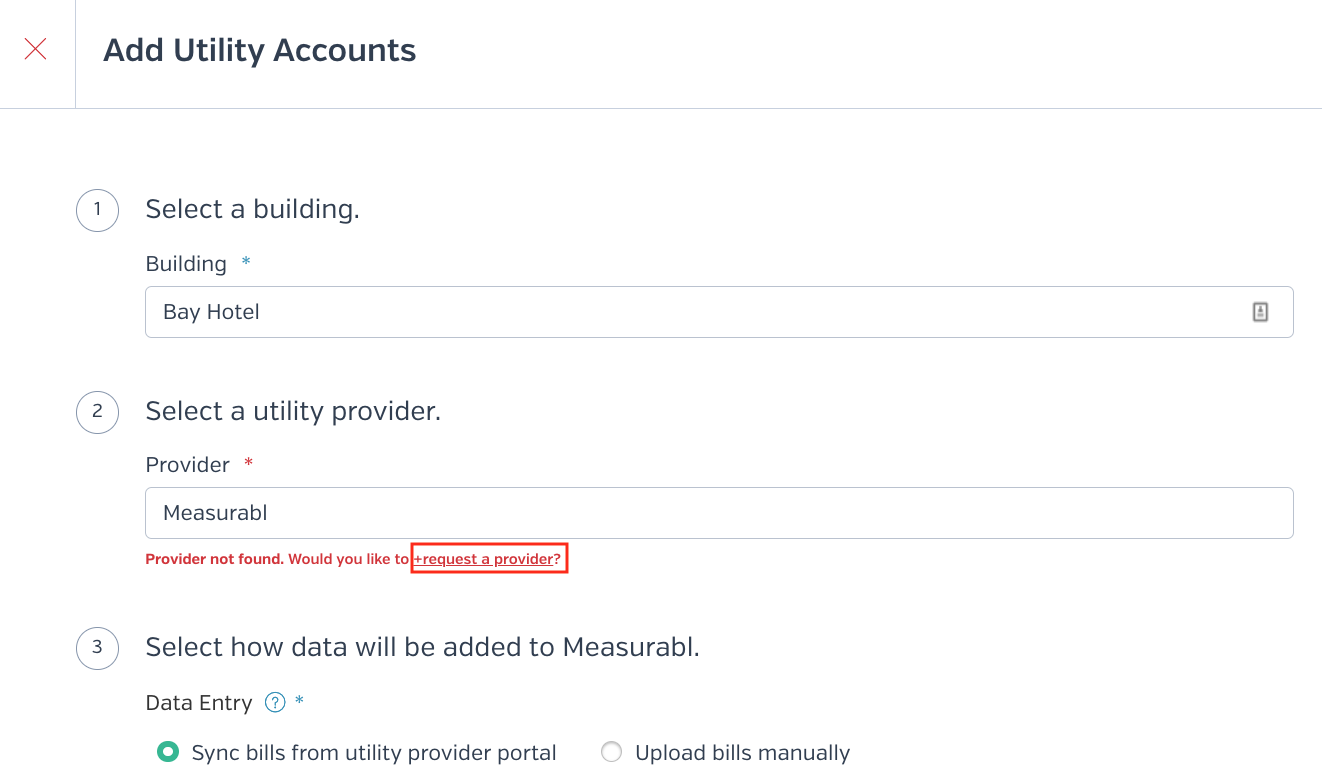Click the Select a utility provider heading
The height and width of the screenshot is (780, 1322).
pos(293,411)
